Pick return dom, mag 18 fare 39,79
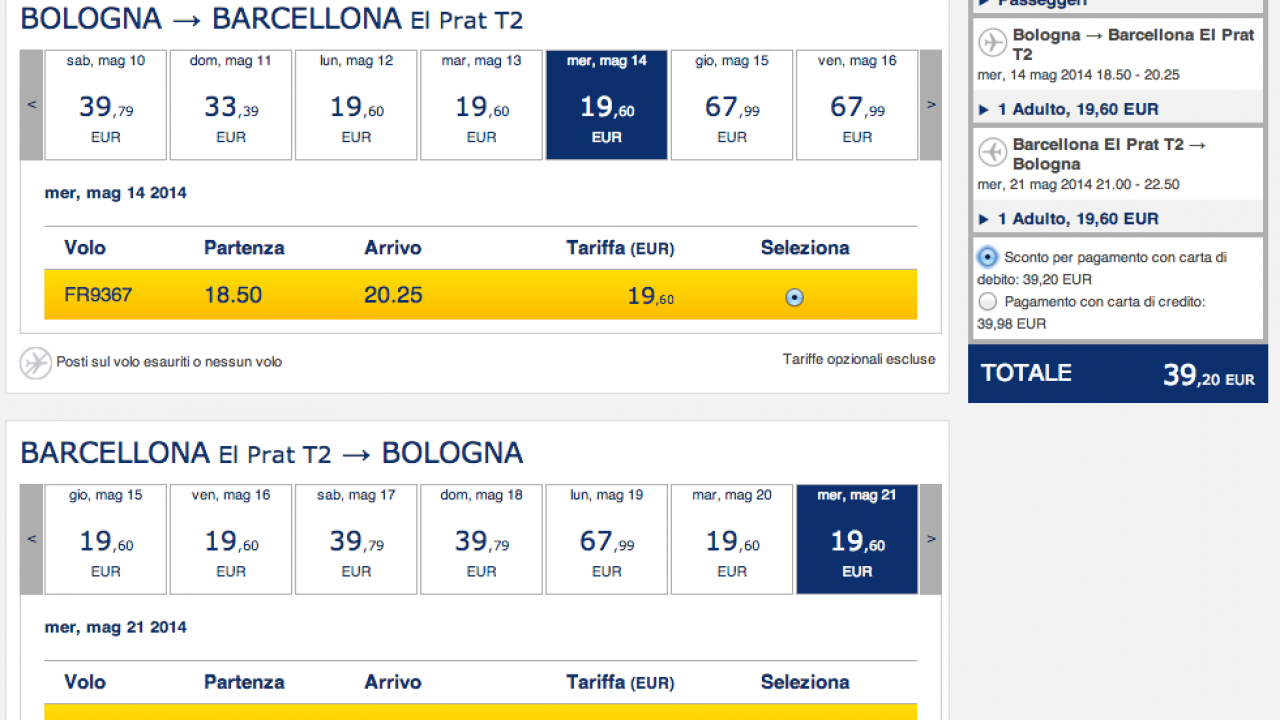Screen dimensions: 1280x720 pos(481,539)
